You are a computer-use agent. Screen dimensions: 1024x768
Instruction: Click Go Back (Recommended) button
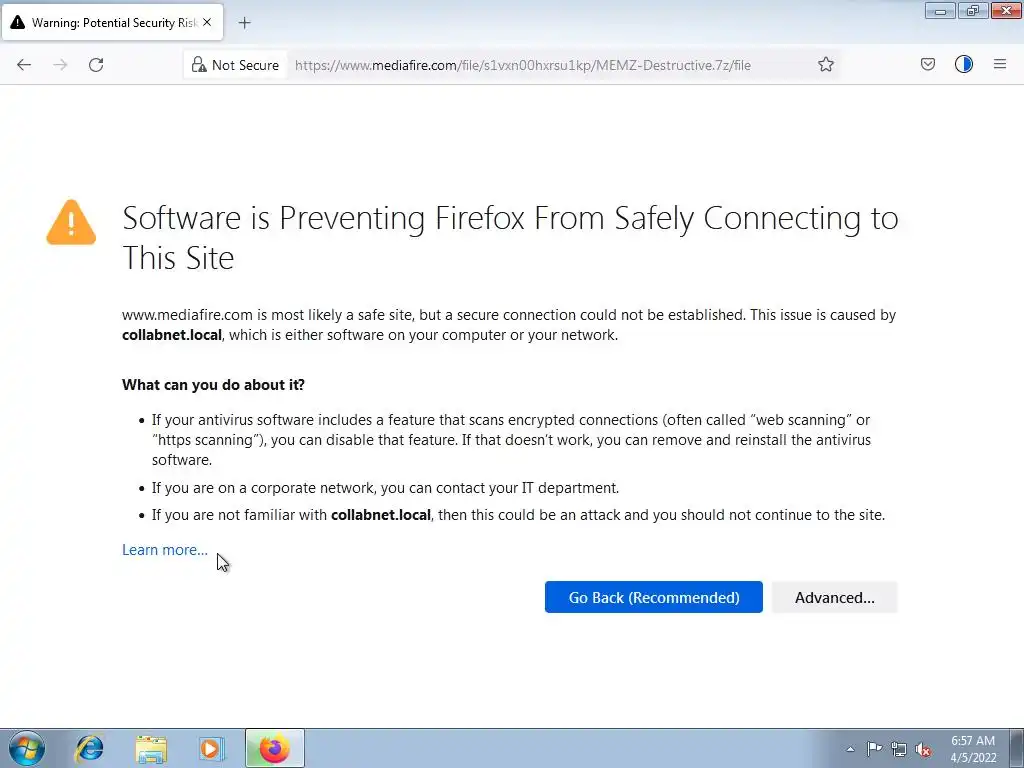[x=654, y=598]
